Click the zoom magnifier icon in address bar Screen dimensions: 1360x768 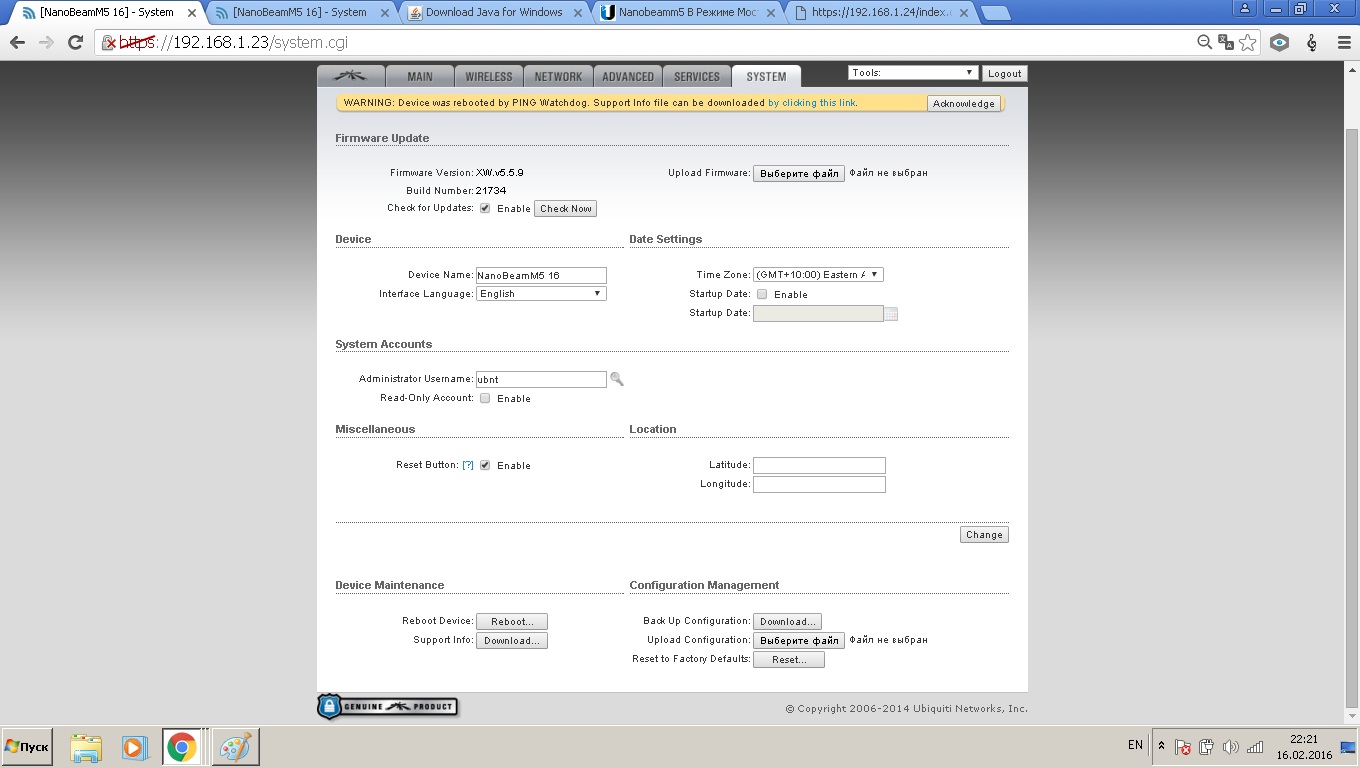(1205, 43)
